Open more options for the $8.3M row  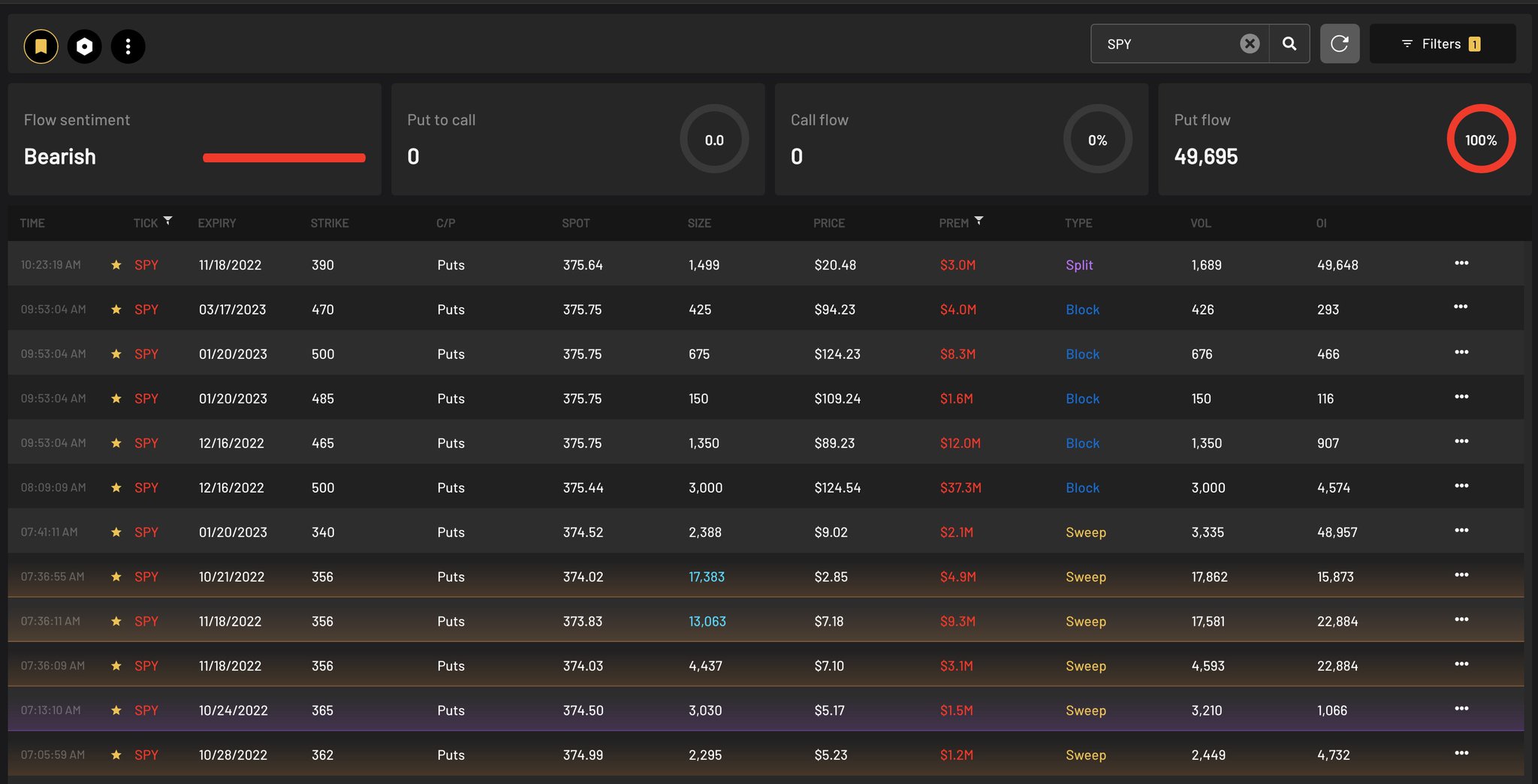1461,352
